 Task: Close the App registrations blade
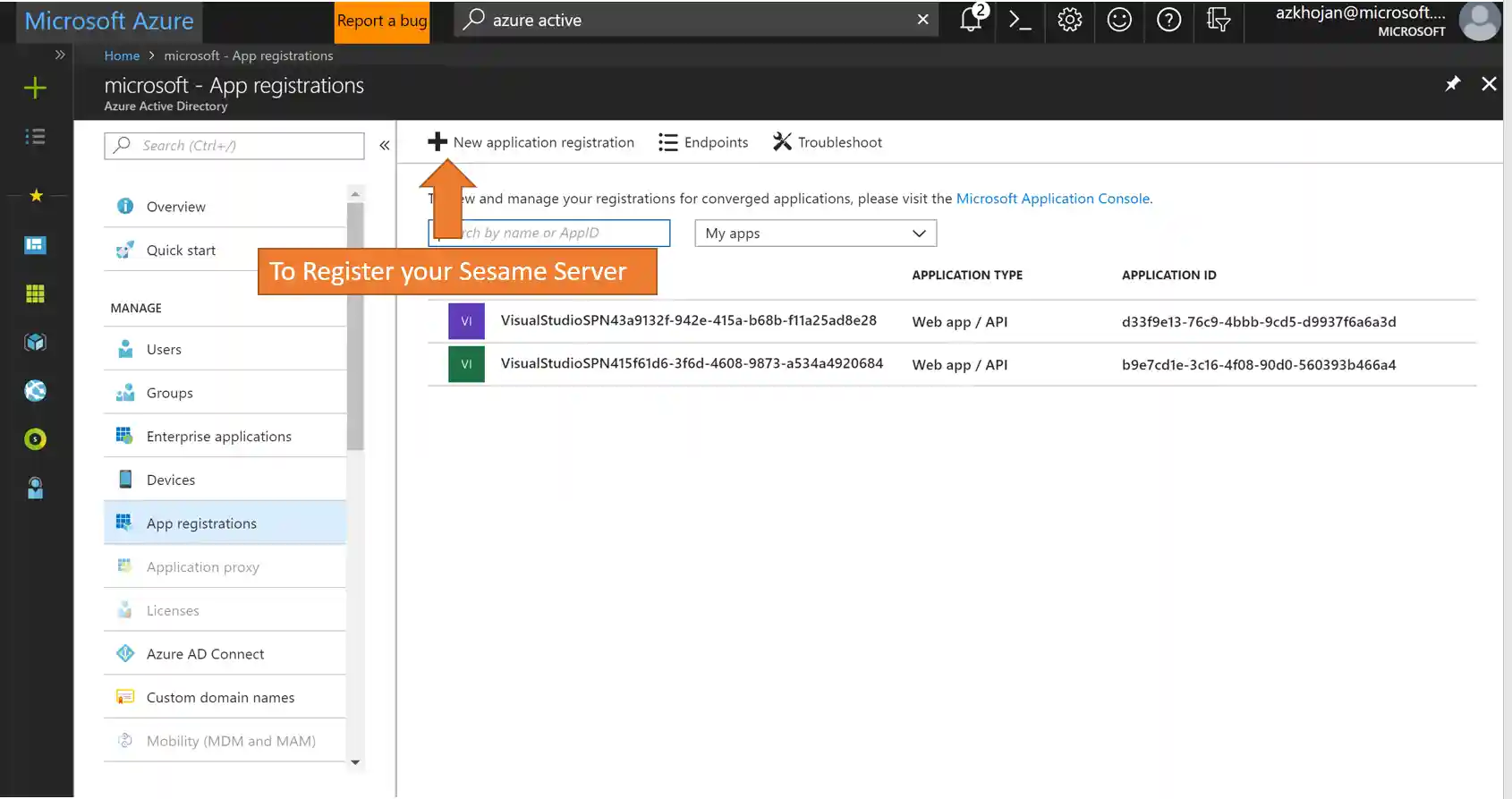pos(1489,83)
